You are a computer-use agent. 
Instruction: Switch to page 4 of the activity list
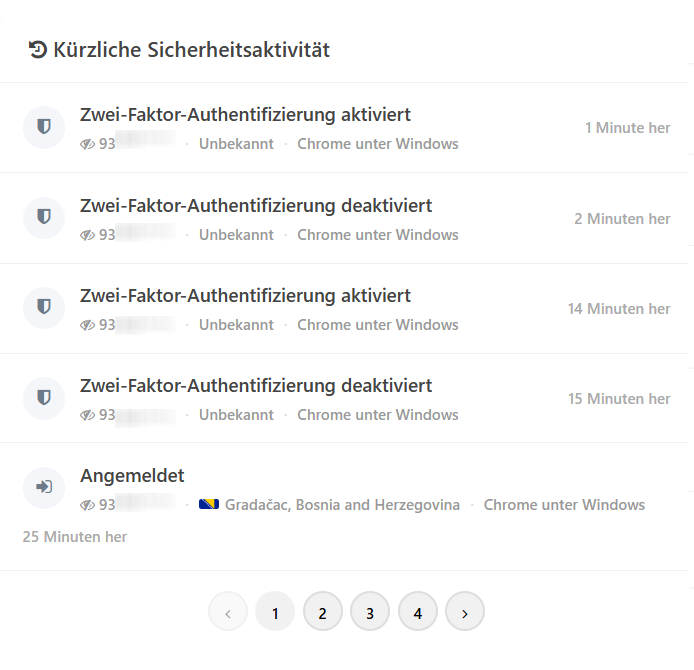[418, 613]
